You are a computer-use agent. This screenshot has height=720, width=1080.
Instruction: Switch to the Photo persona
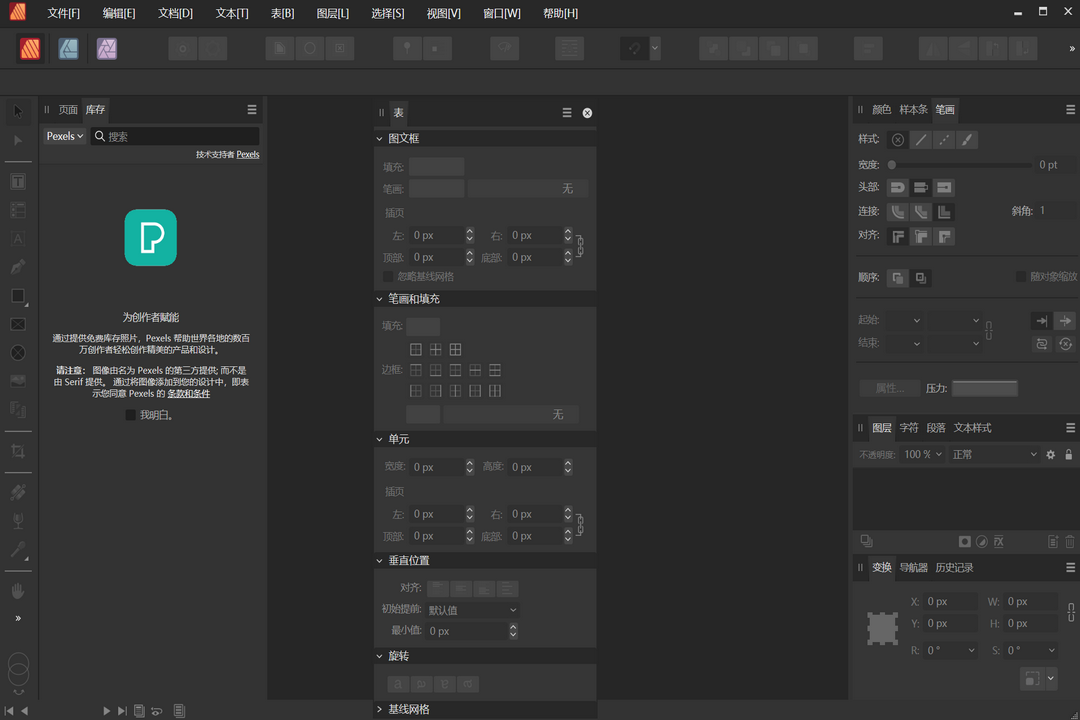click(x=106, y=47)
